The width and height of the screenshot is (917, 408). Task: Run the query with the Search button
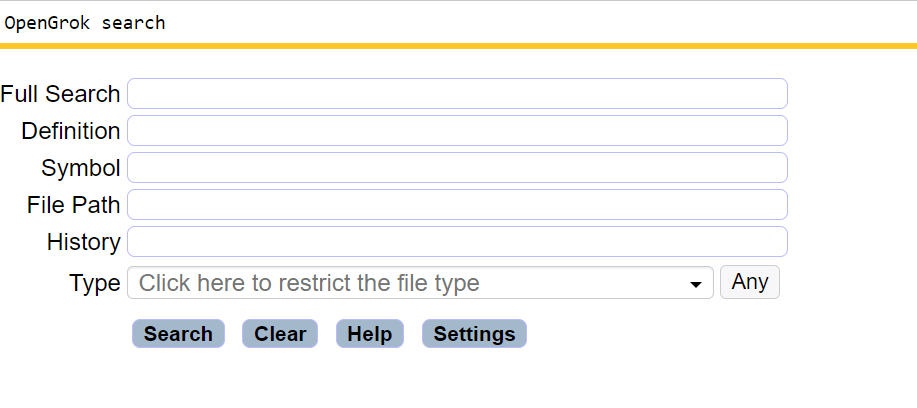click(178, 334)
